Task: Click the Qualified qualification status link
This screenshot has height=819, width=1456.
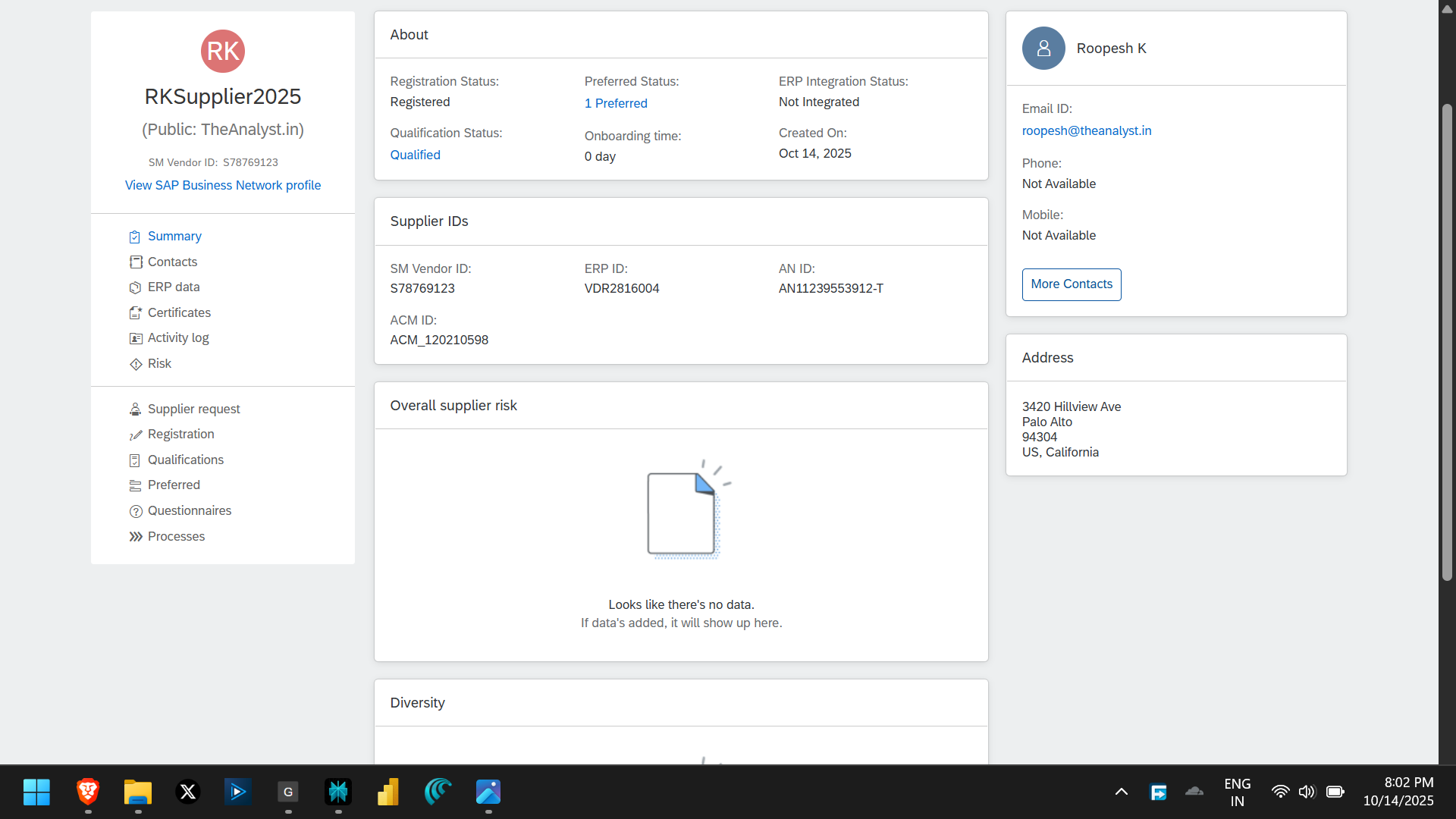Action: coord(415,155)
